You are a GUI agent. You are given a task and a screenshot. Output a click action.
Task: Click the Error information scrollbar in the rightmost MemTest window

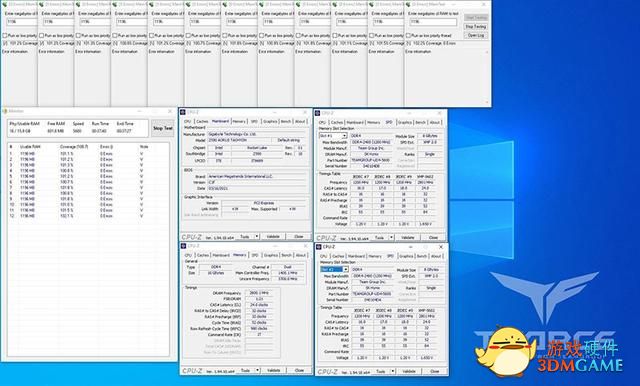pos(487,77)
